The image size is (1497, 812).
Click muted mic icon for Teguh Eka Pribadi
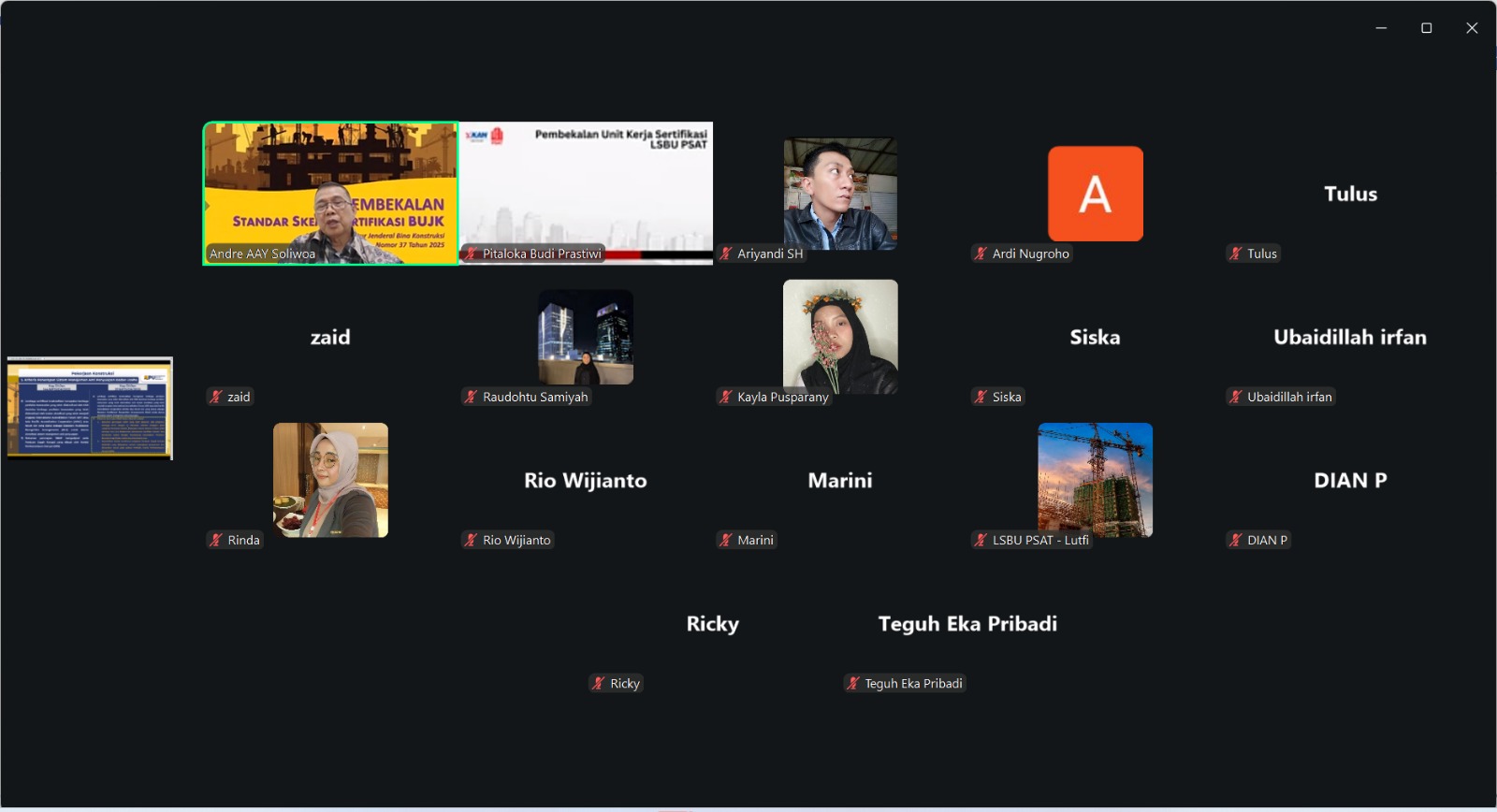[853, 684]
